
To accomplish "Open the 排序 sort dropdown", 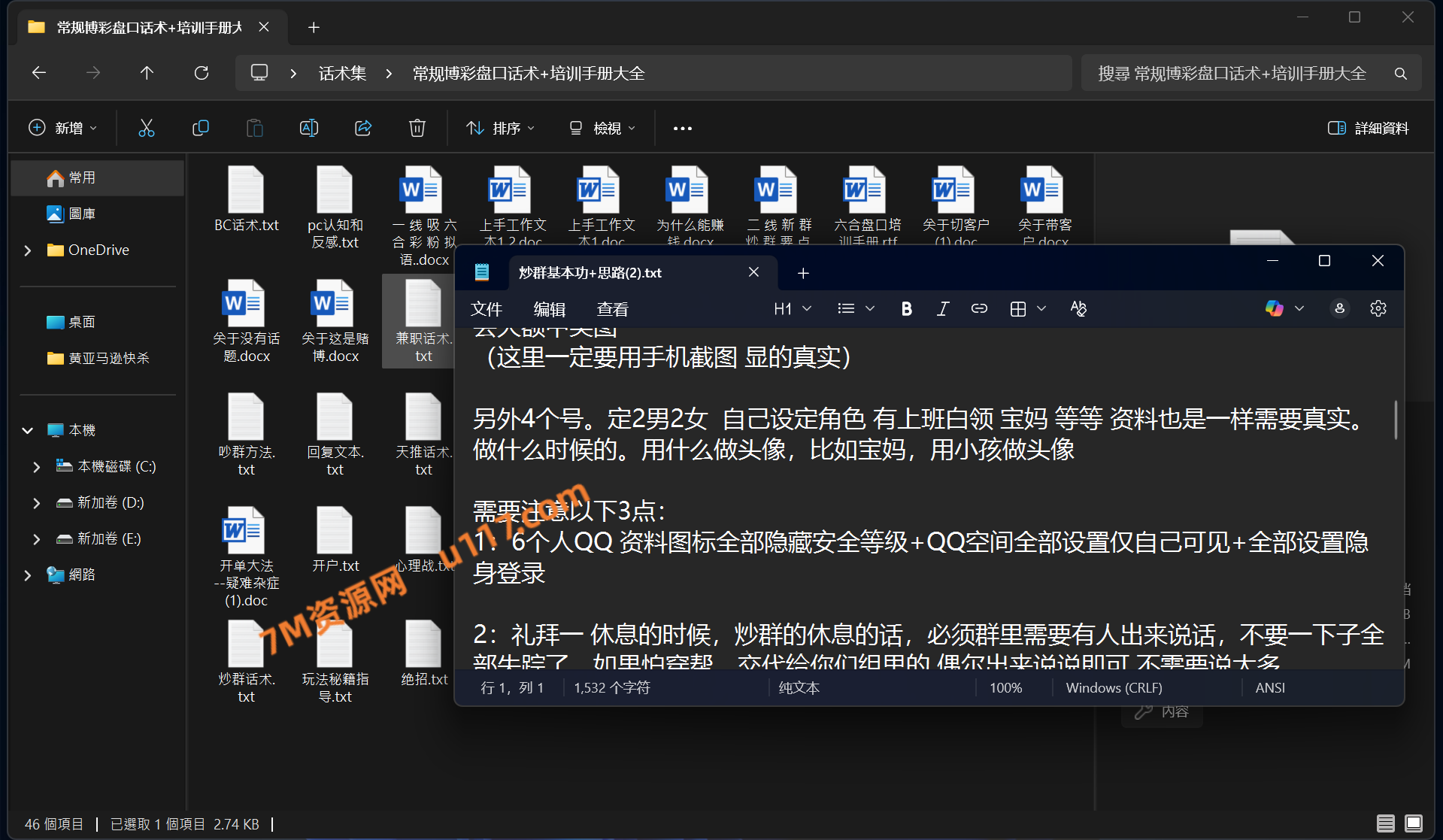I will click(x=500, y=128).
